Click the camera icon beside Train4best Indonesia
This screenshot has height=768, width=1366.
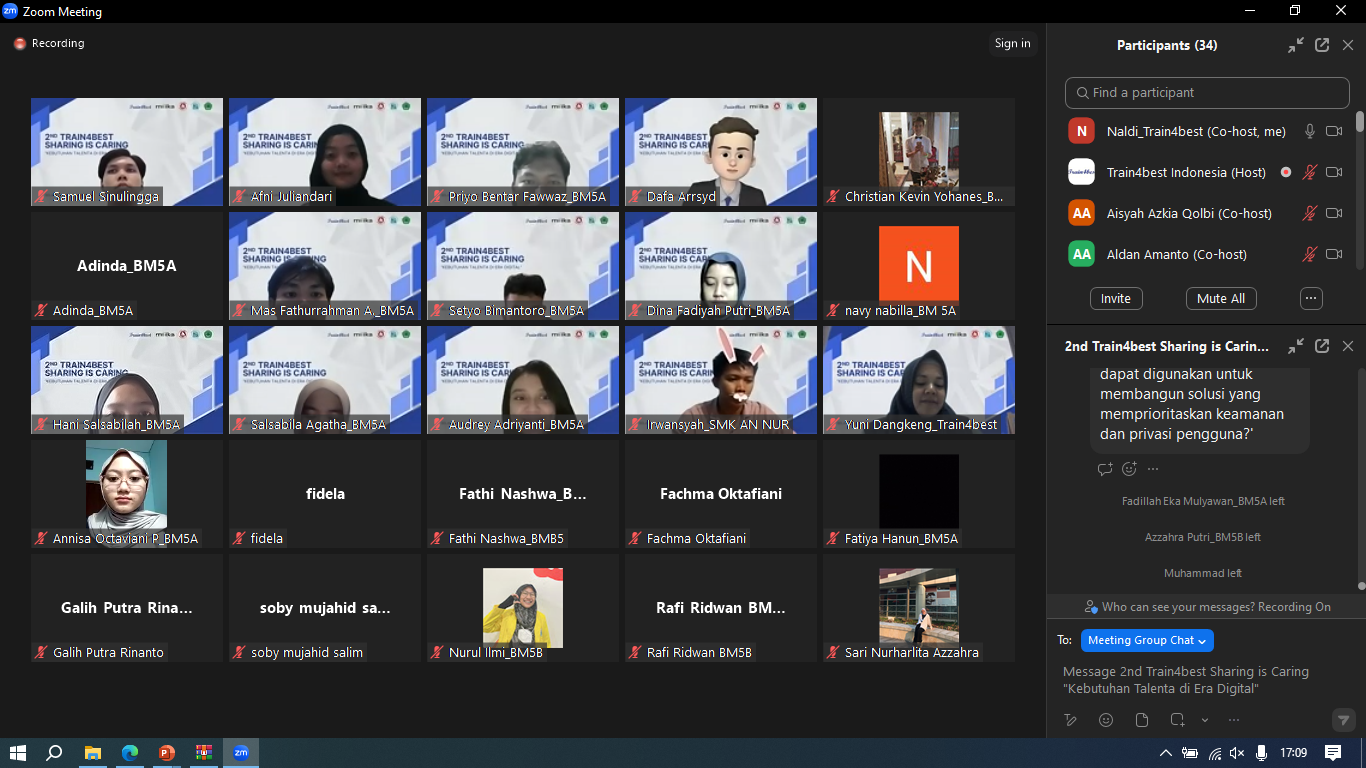coord(1335,171)
